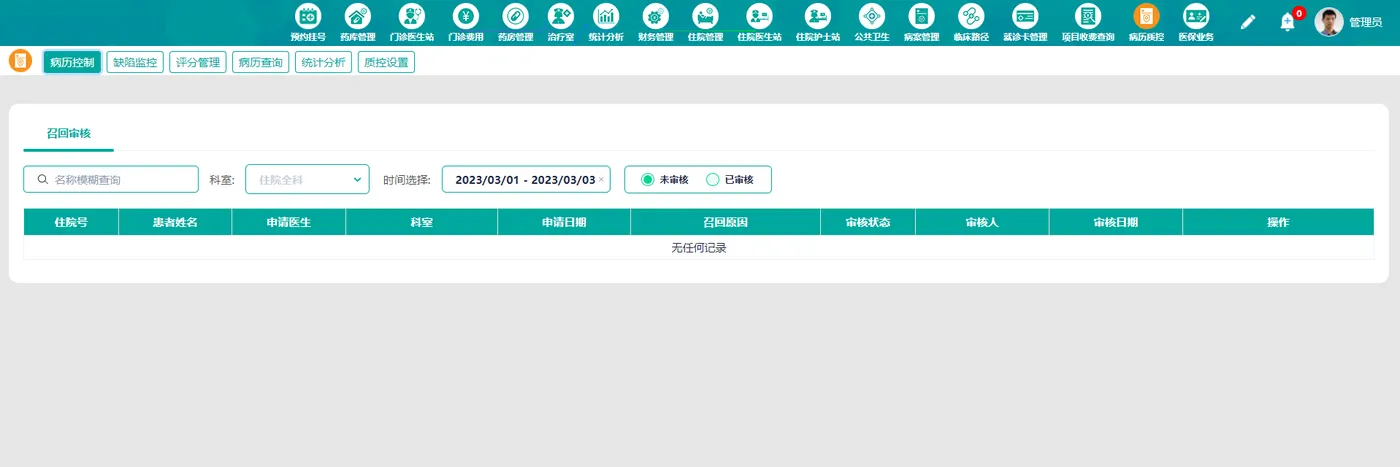Viewport: 1400px width, 467px height.
Task: Select the orange 病历质控 module icon
Action: (x=1146, y=16)
